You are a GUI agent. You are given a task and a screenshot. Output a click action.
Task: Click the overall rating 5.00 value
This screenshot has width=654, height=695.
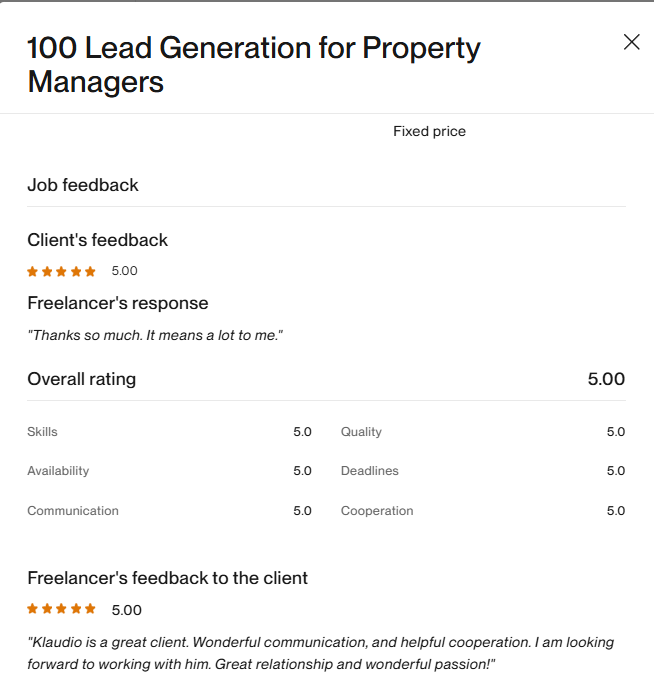[606, 379]
